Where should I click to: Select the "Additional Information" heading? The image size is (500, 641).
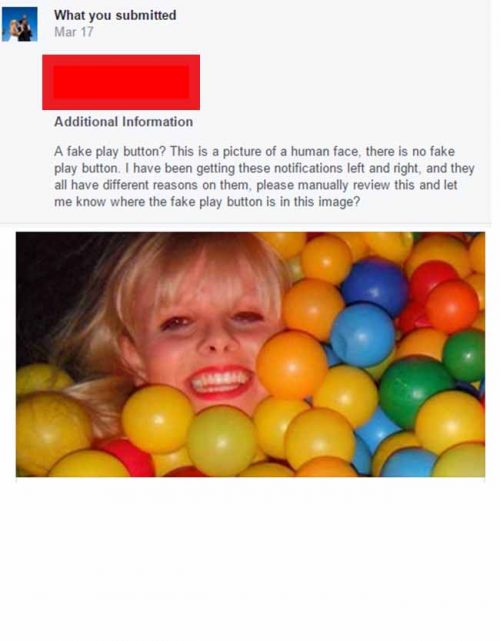(123, 122)
